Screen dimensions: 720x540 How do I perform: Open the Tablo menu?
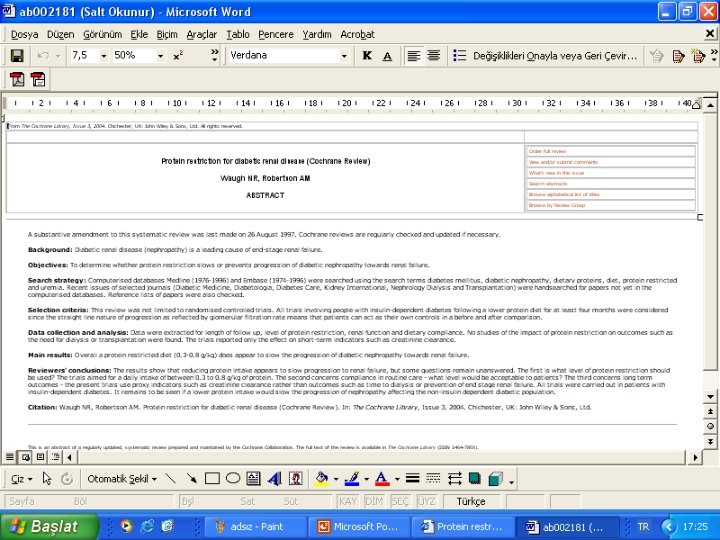click(238, 34)
